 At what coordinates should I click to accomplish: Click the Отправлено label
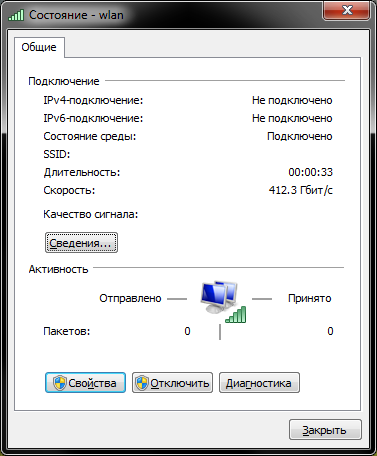click(x=130, y=298)
